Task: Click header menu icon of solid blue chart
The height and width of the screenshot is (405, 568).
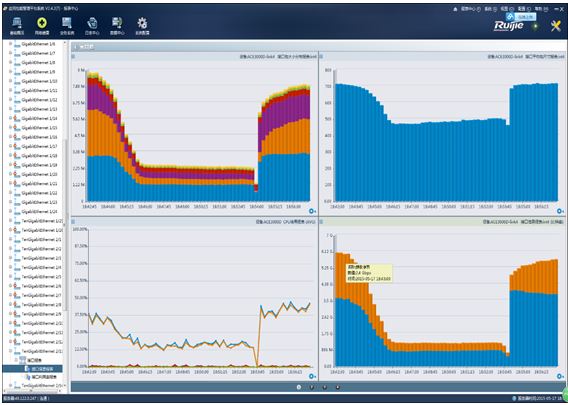Action: coord(321,57)
